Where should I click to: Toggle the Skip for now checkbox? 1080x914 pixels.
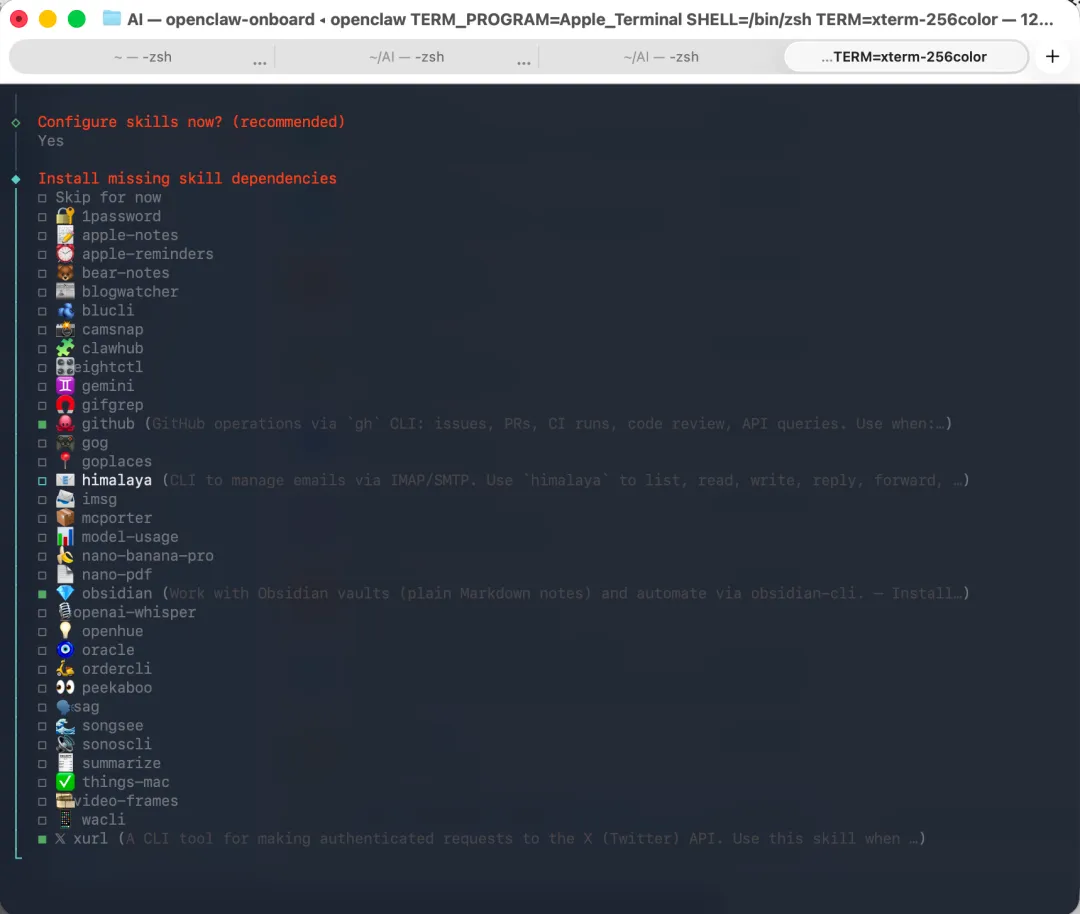(42, 198)
